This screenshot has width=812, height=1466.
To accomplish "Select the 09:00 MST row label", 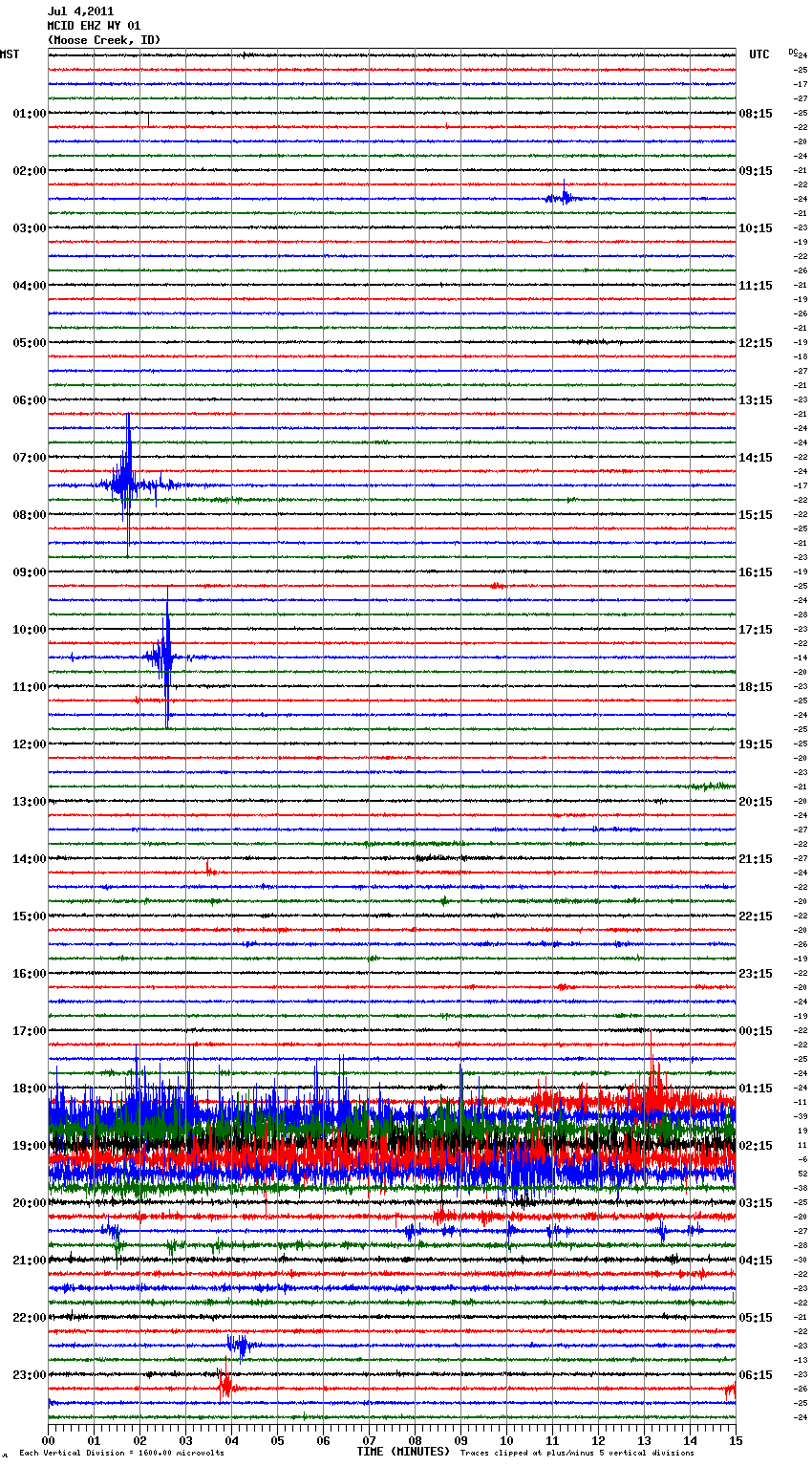I will click(30, 572).
